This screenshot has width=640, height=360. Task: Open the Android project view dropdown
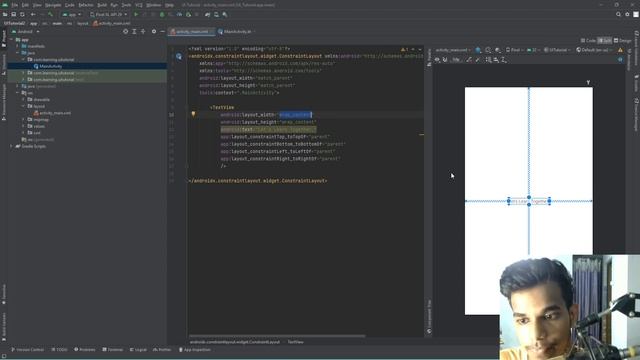coord(26,31)
